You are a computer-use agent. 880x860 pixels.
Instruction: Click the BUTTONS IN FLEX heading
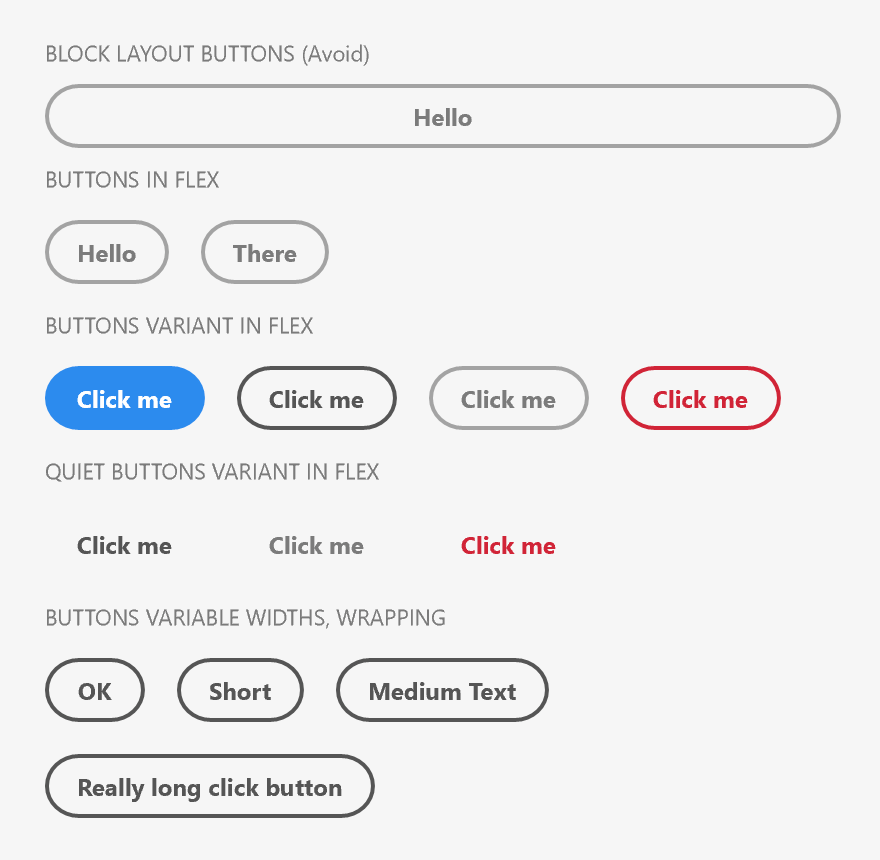[x=130, y=181]
